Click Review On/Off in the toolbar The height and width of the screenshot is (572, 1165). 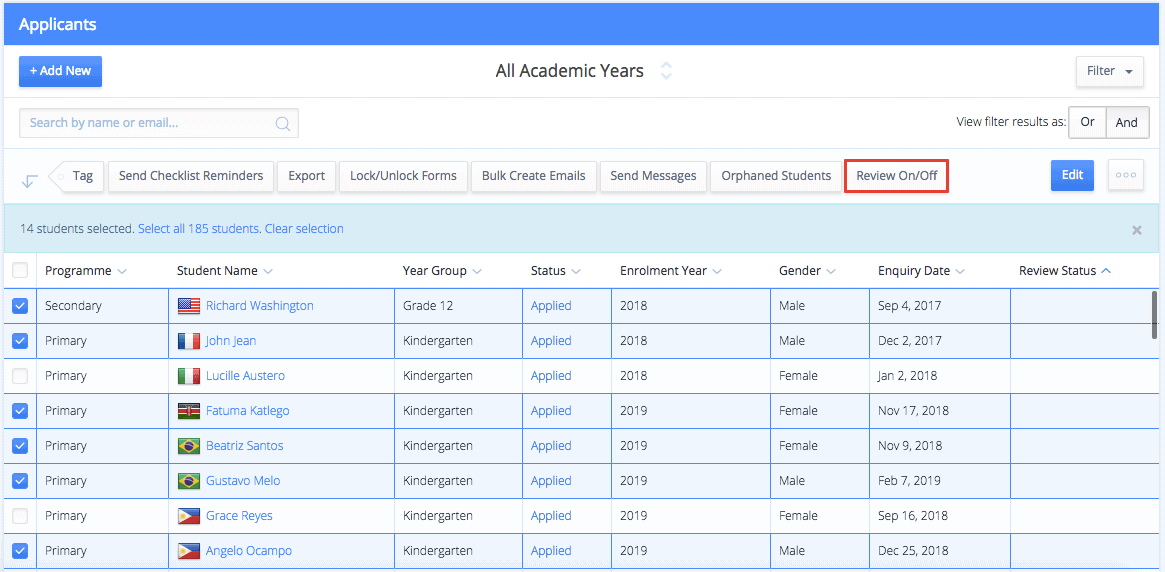click(x=896, y=176)
